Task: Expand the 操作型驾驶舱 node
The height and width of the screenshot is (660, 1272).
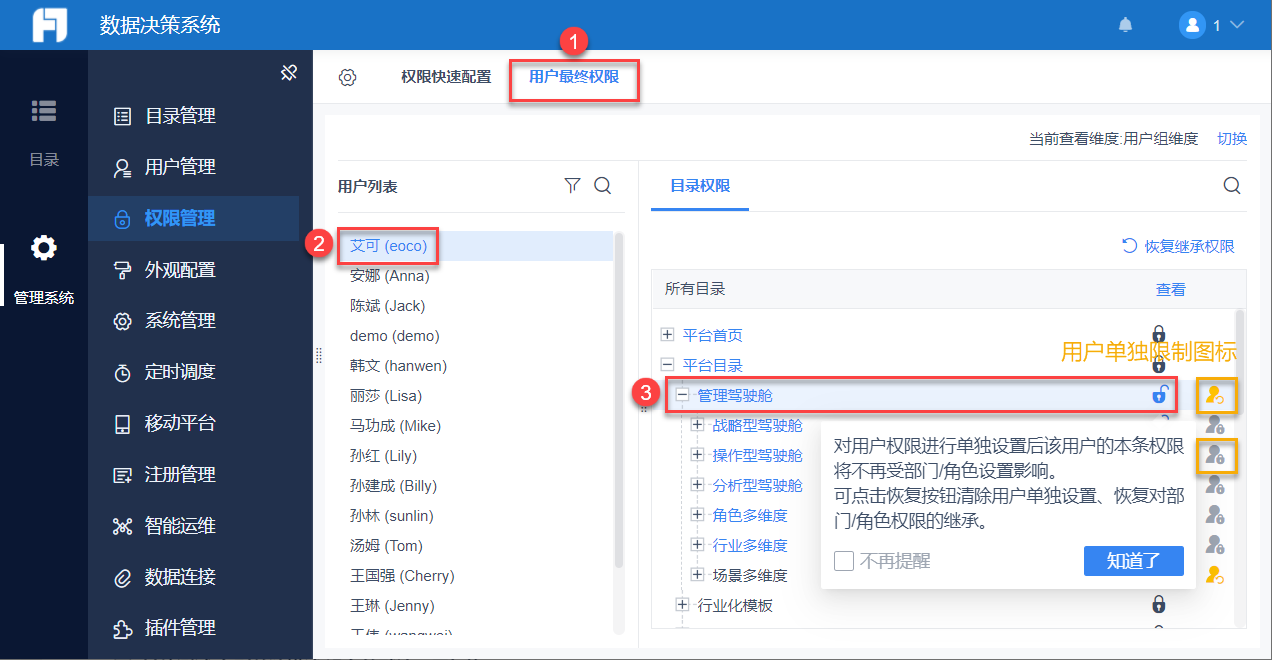Action: (x=698, y=454)
